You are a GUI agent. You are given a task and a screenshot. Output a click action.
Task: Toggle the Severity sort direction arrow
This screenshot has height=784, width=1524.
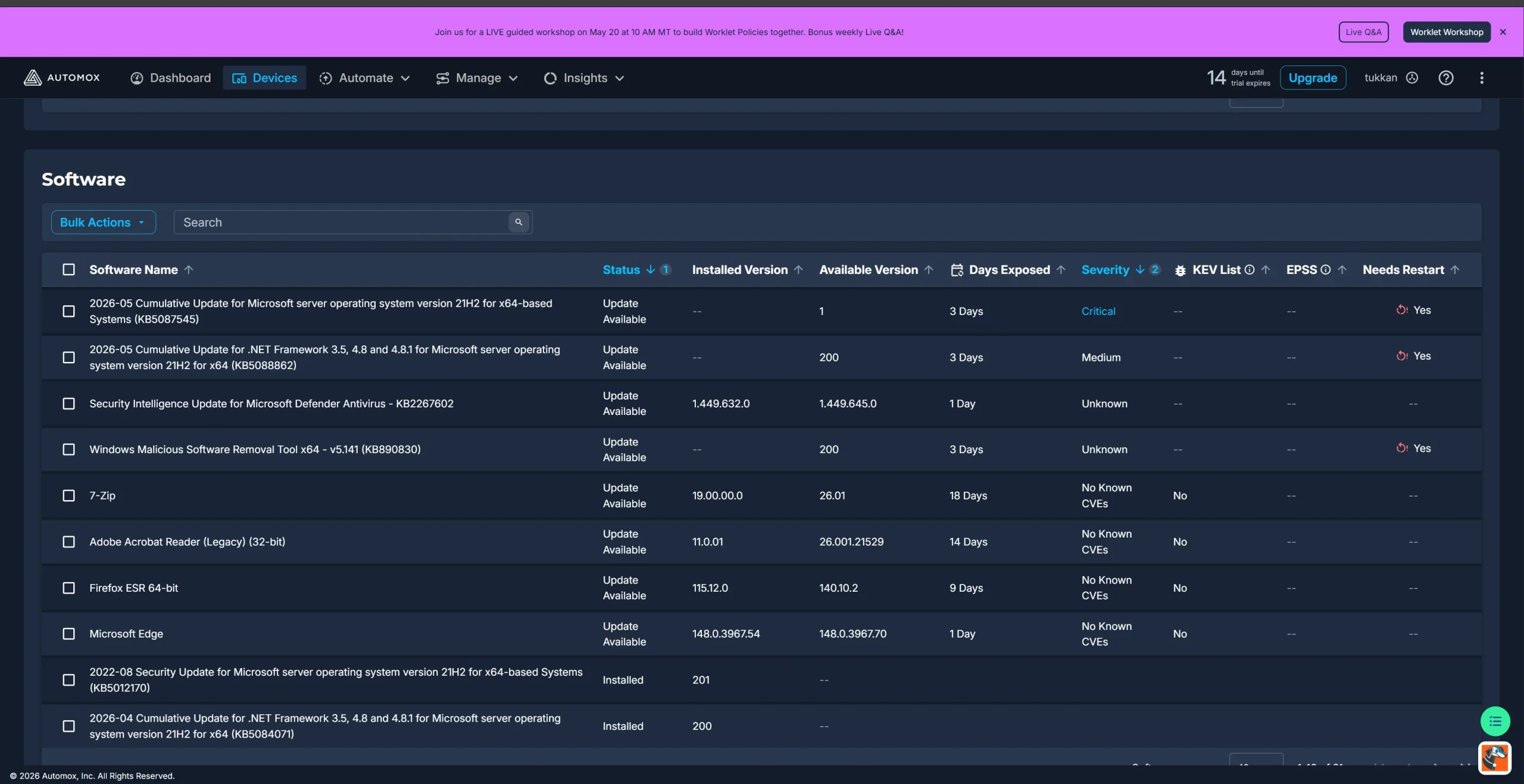pyautogui.click(x=1140, y=270)
